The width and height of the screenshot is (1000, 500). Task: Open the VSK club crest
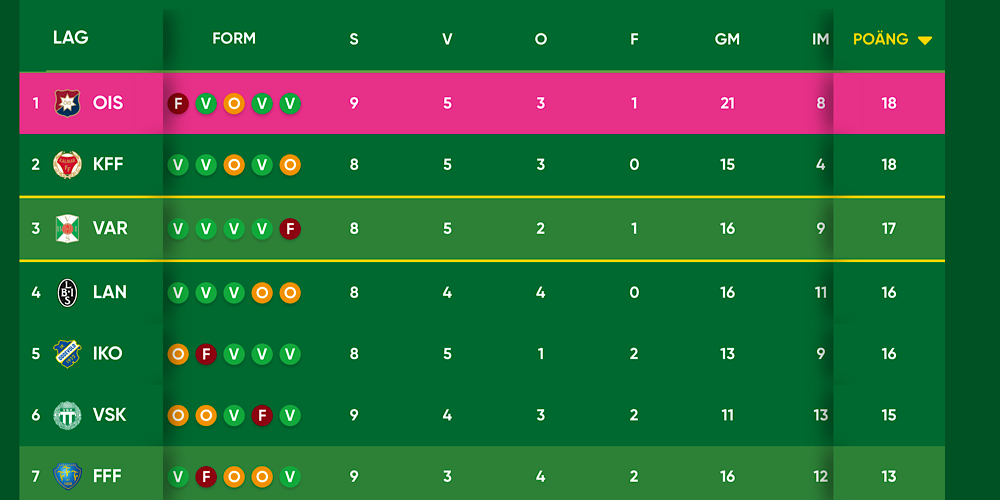coord(67,415)
